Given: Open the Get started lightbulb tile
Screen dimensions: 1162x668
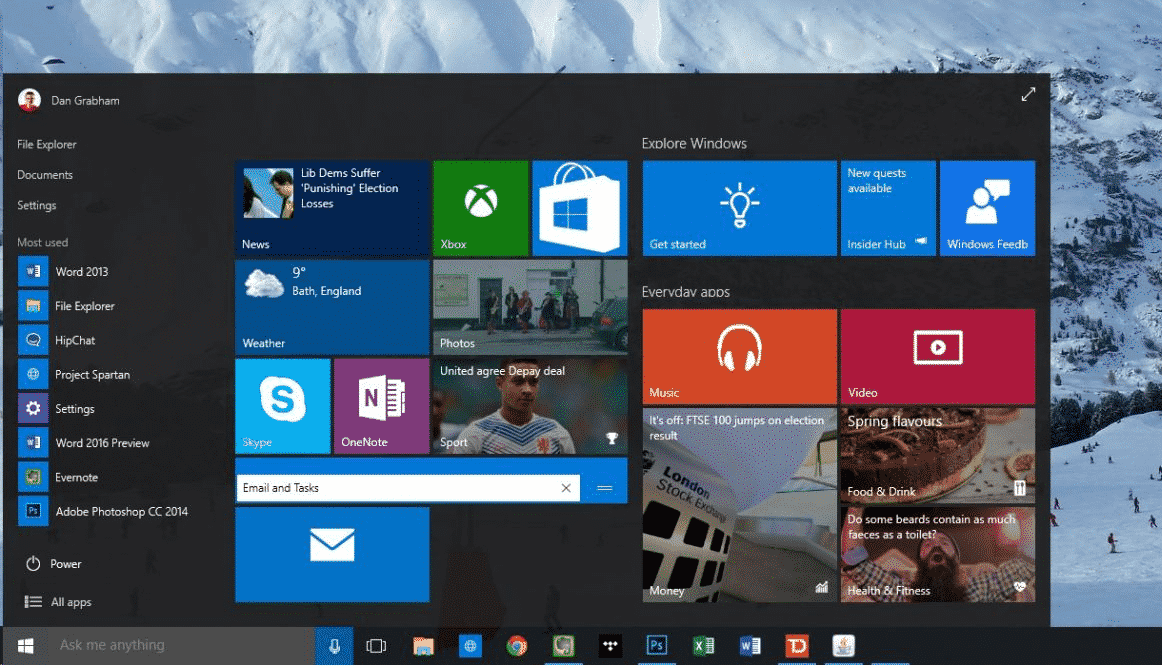Looking at the screenshot, I should pyautogui.click(x=740, y=208).
